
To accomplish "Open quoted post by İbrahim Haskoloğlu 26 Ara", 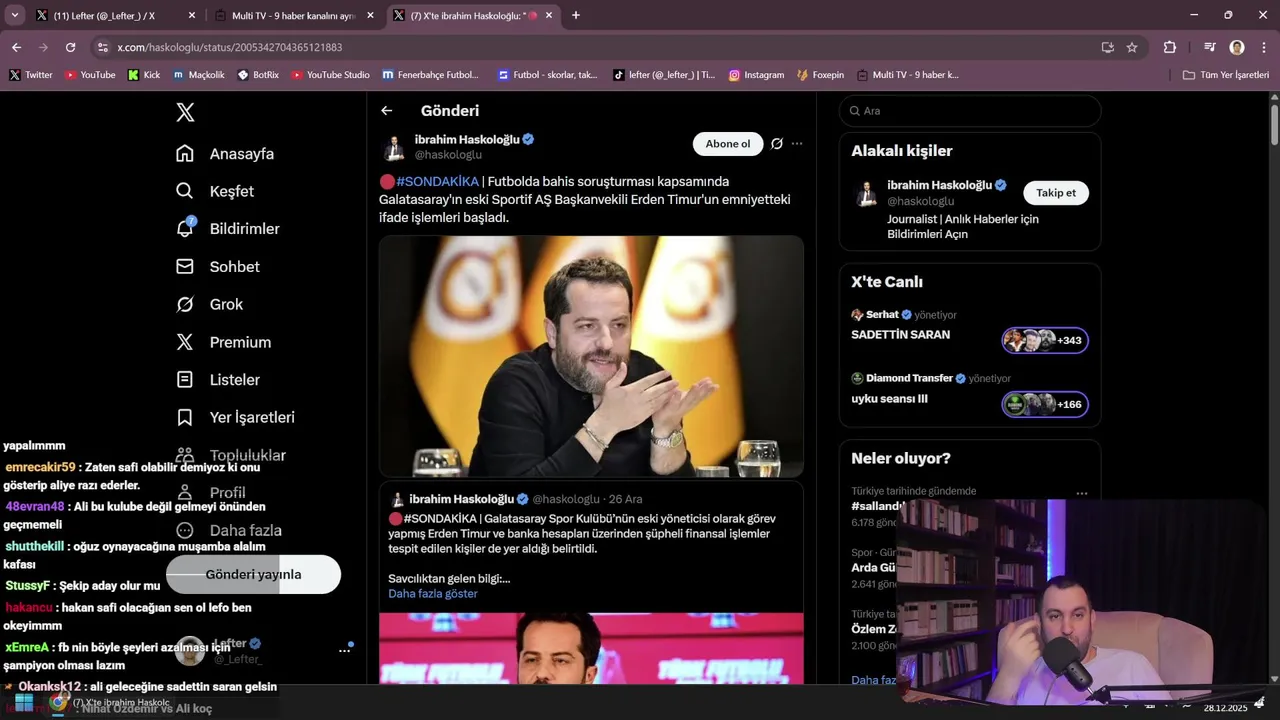I will pos(591,583).
